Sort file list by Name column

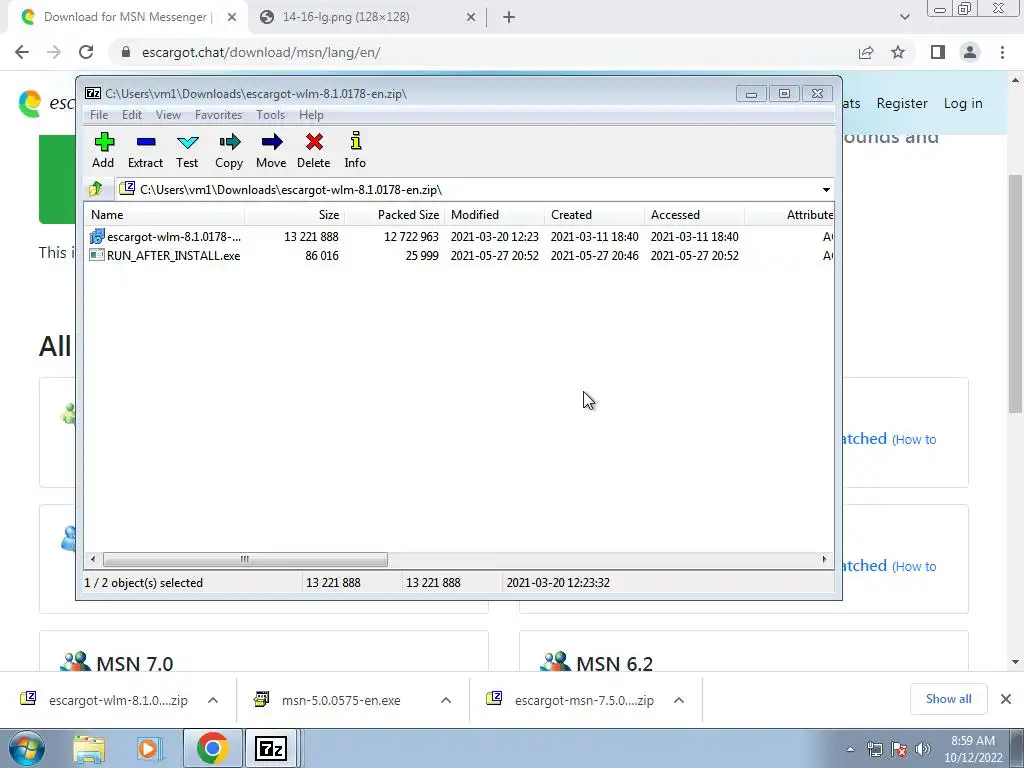click(x=165, y=215)
